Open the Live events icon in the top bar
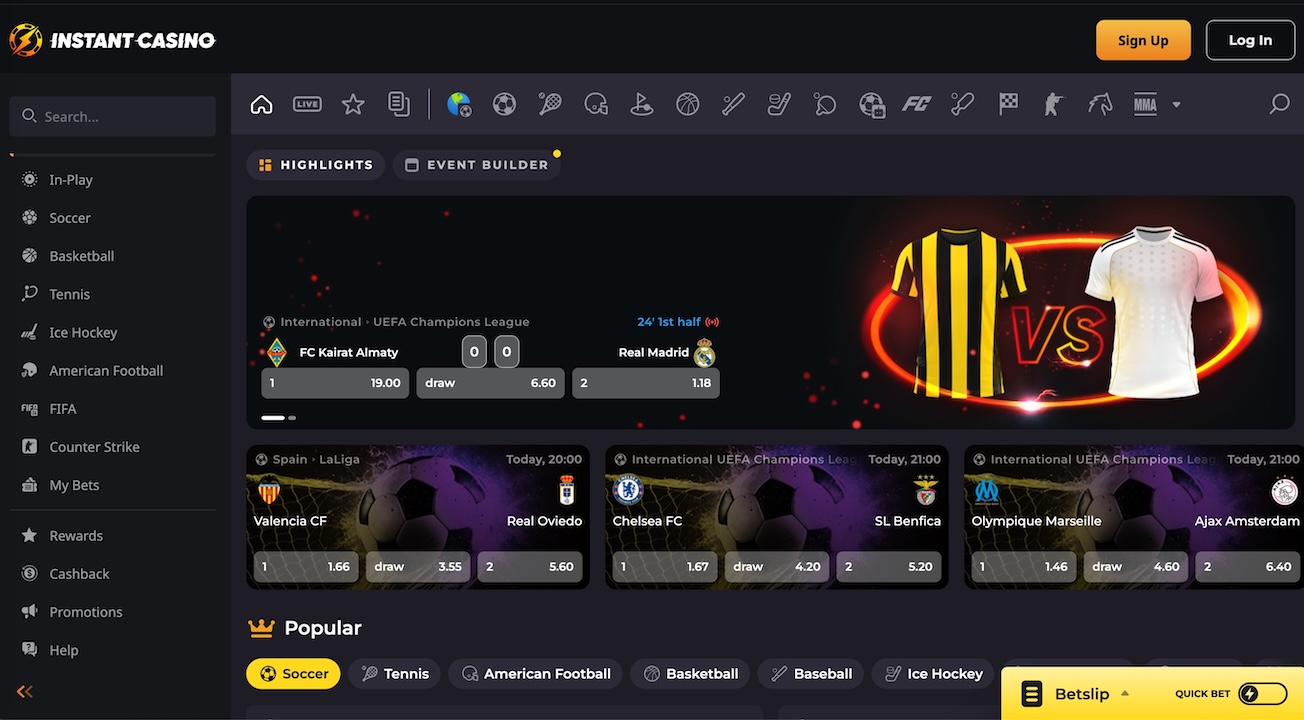 pyautogui.click(x=307, y=104)
